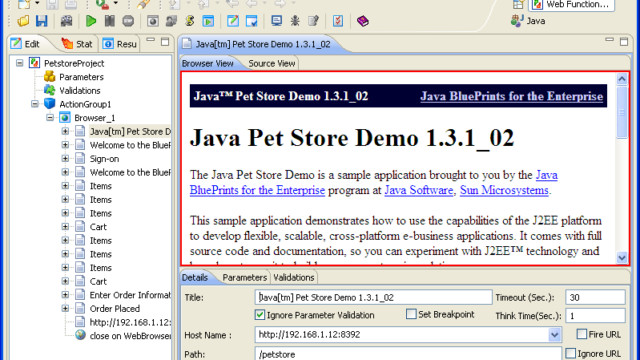This screenshot has height=360, width=640.
Task: Open the Validations tab beside Details
Action: [x=294, y=278]
